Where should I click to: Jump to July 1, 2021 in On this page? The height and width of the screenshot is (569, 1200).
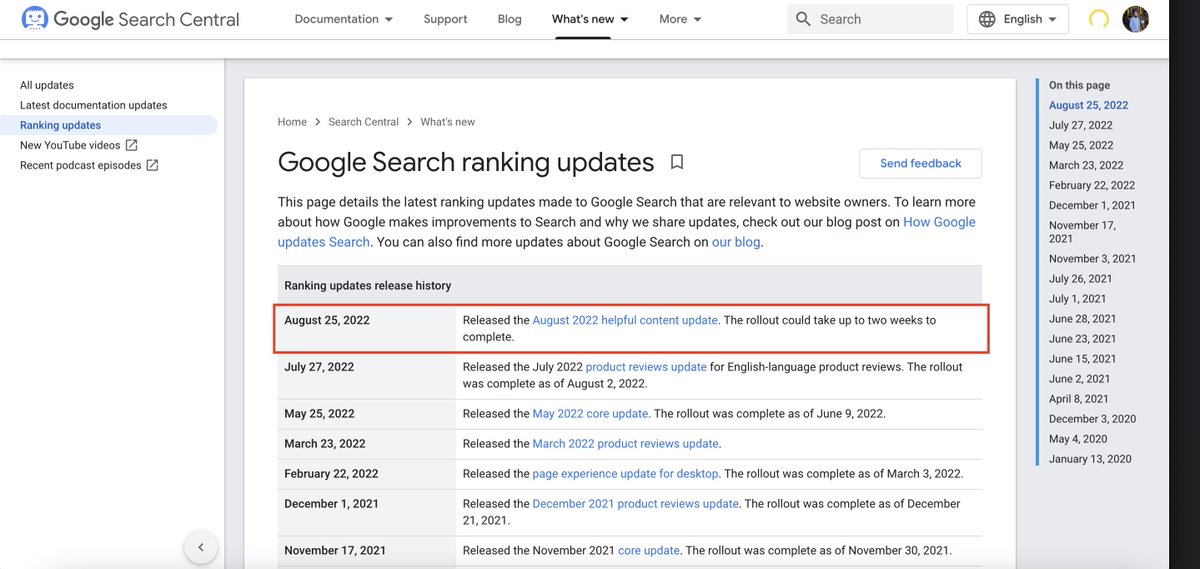point(1078,298)
